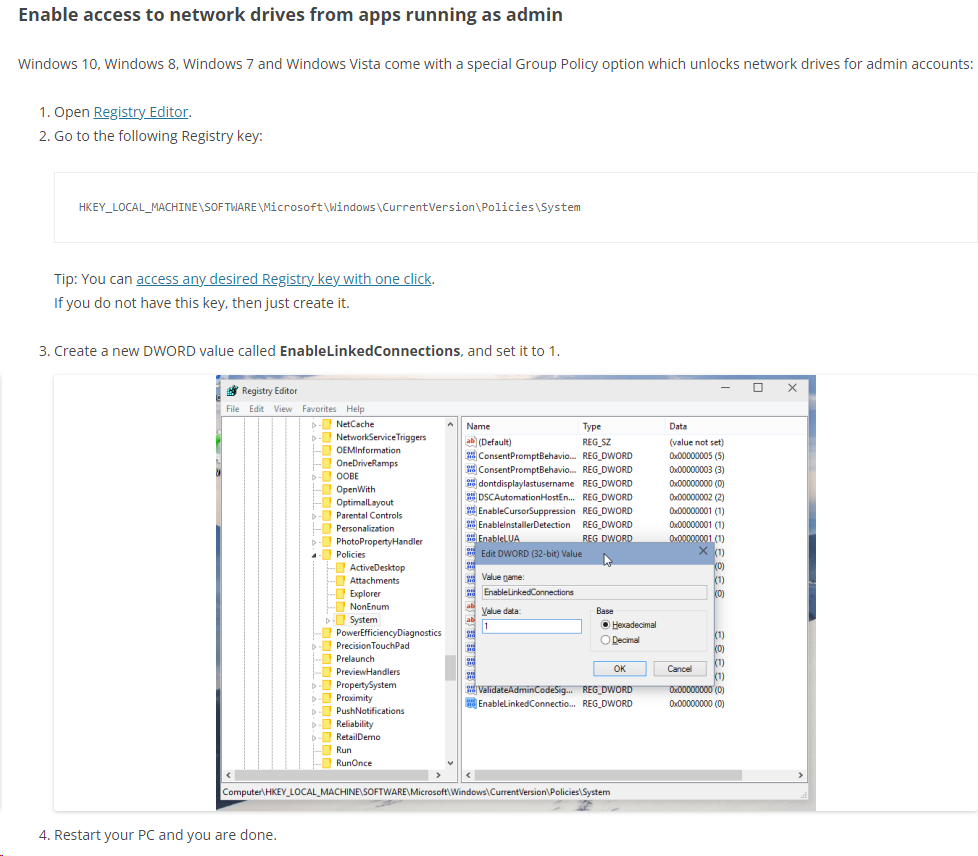Select the PushNotifications folder icon

point(326,711)
